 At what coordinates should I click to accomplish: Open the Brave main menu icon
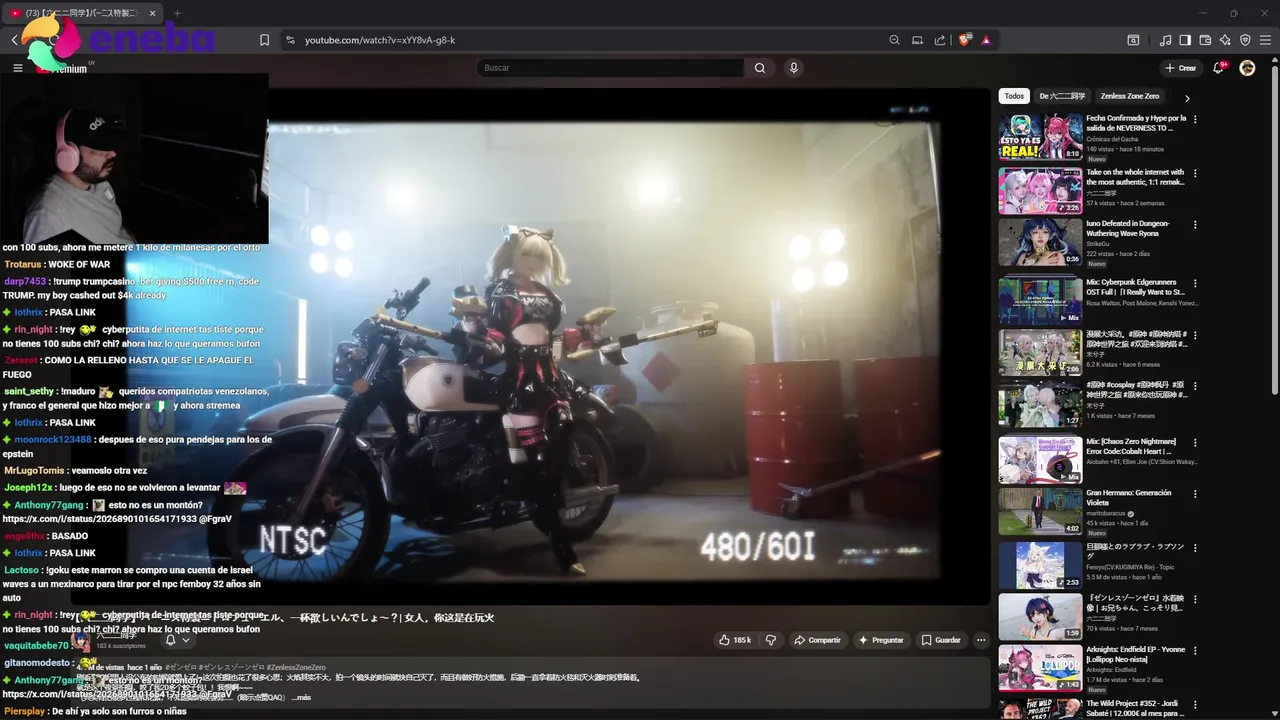1265,40
